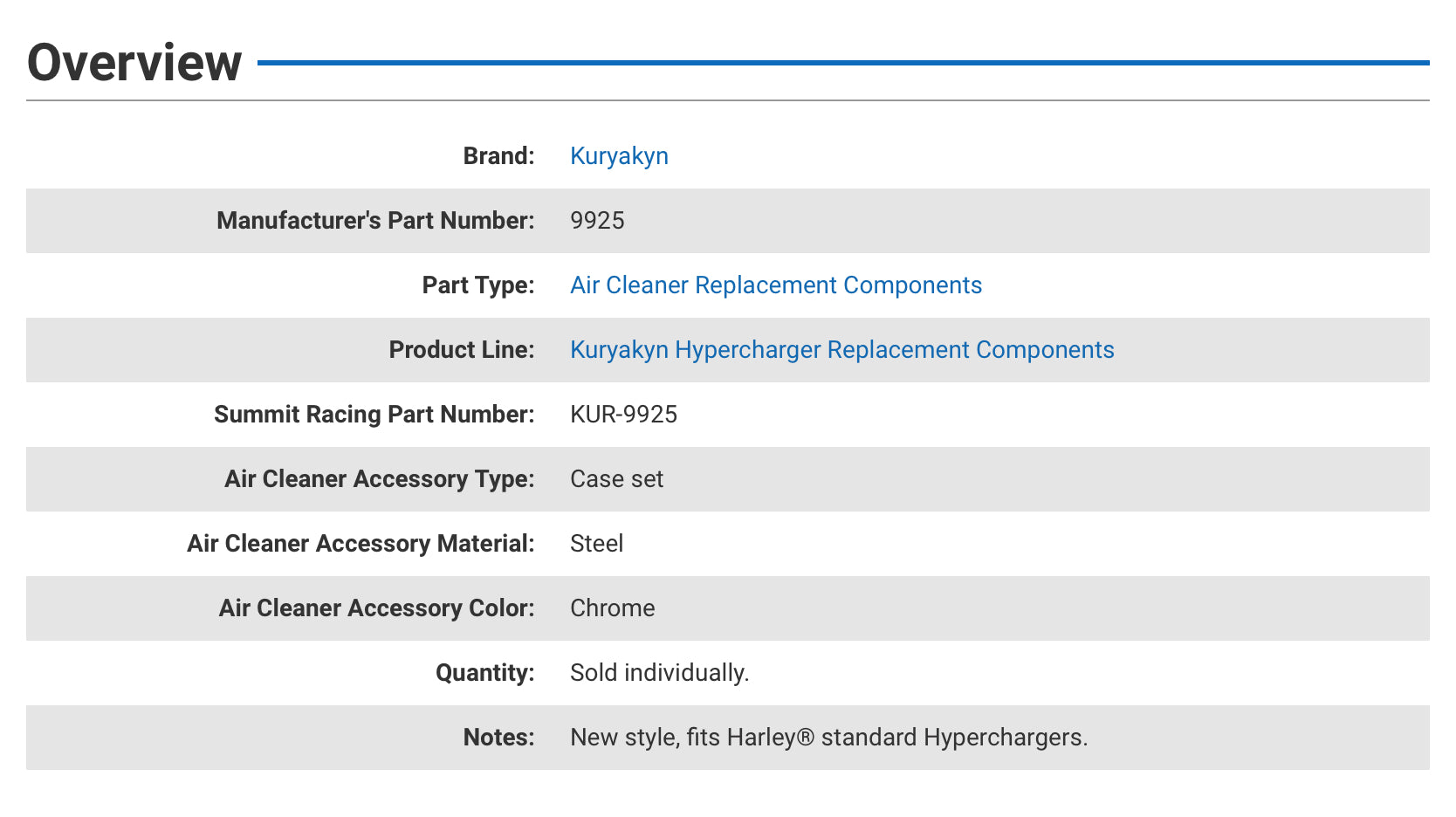
Task: Click the Air Cleaner Accessory Material label
Action: click(361, 544)
